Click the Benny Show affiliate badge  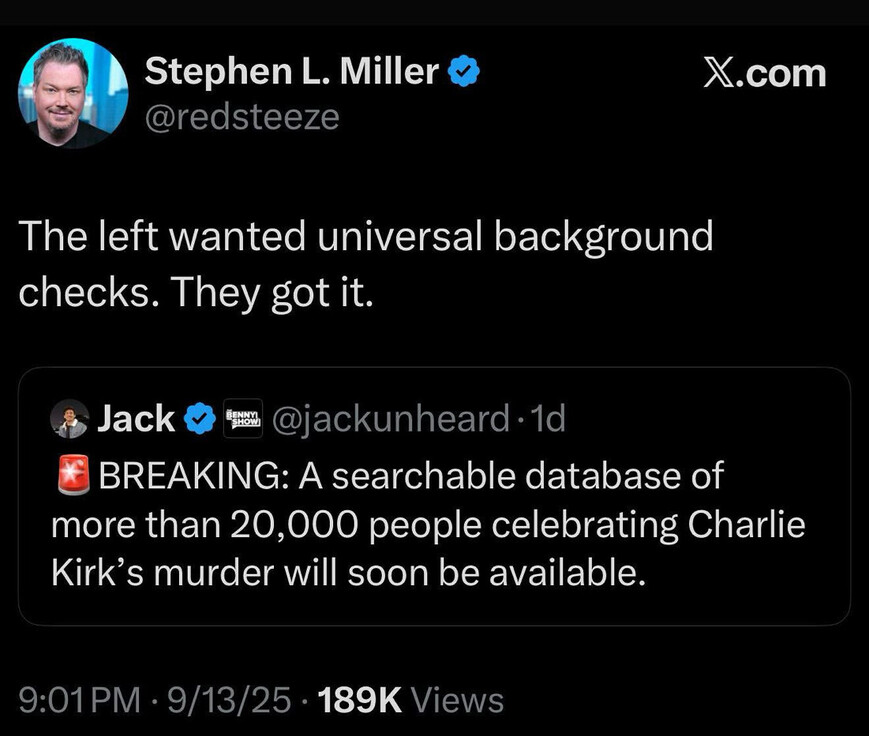click(x=243, y=418)
